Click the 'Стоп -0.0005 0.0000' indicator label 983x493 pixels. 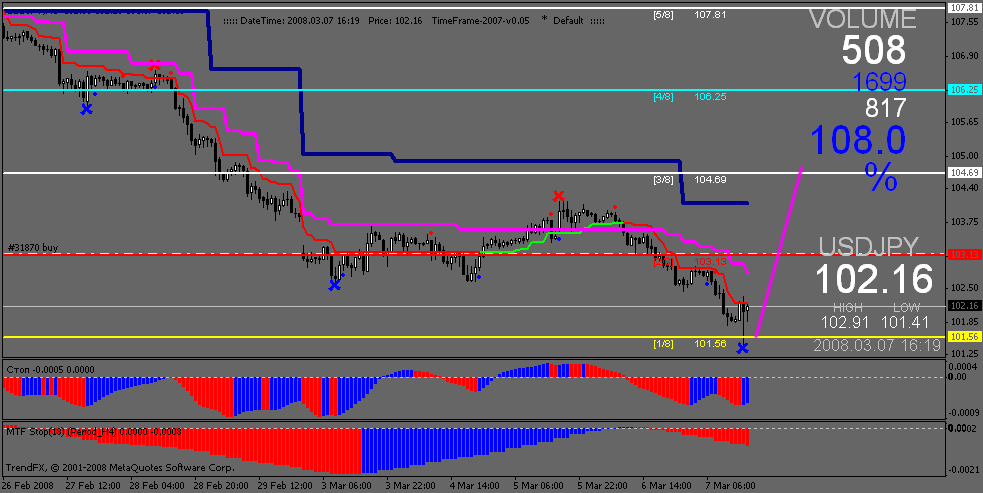tap(50, 369)
